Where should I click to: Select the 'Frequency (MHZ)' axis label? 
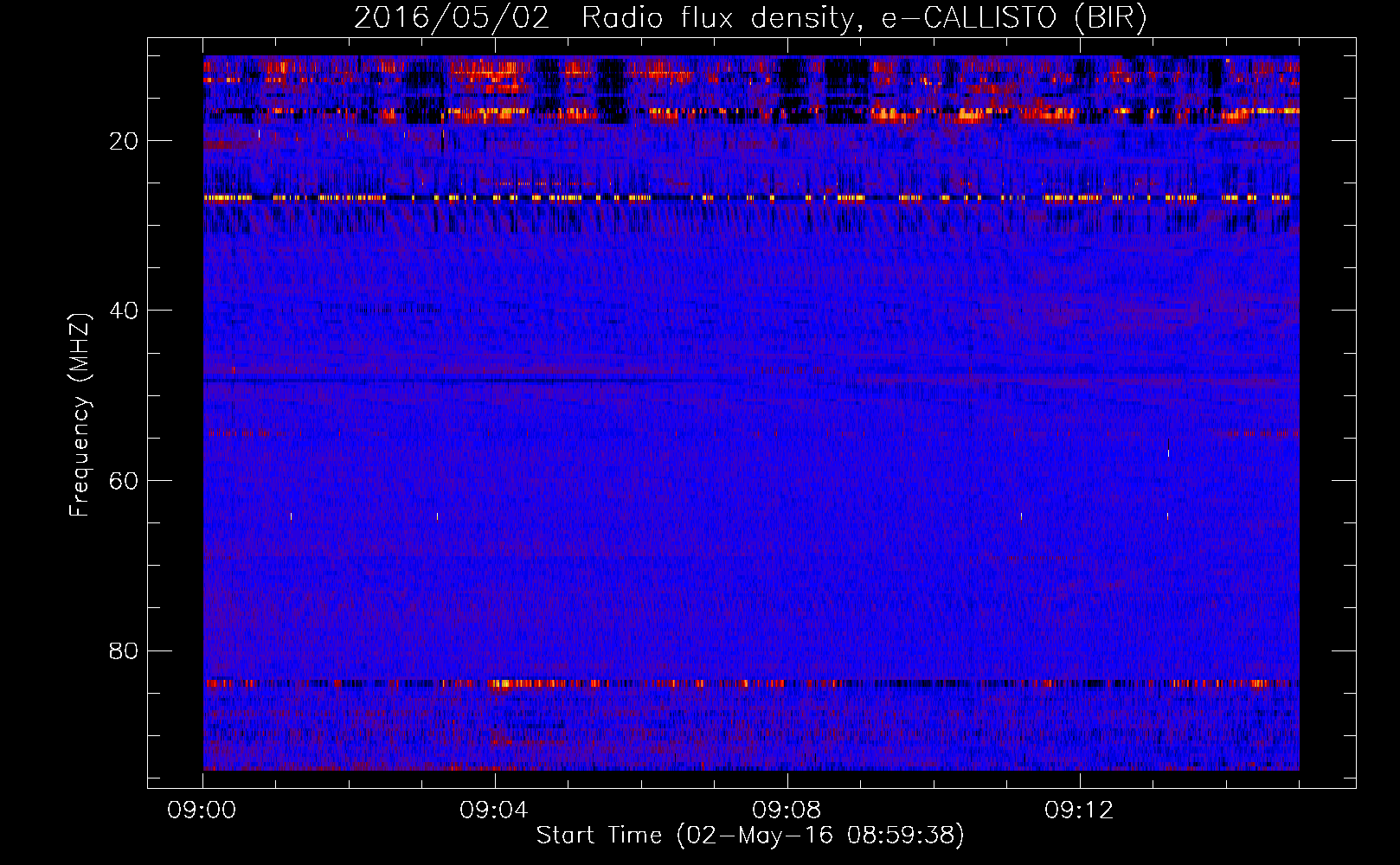tap(80, 415)
